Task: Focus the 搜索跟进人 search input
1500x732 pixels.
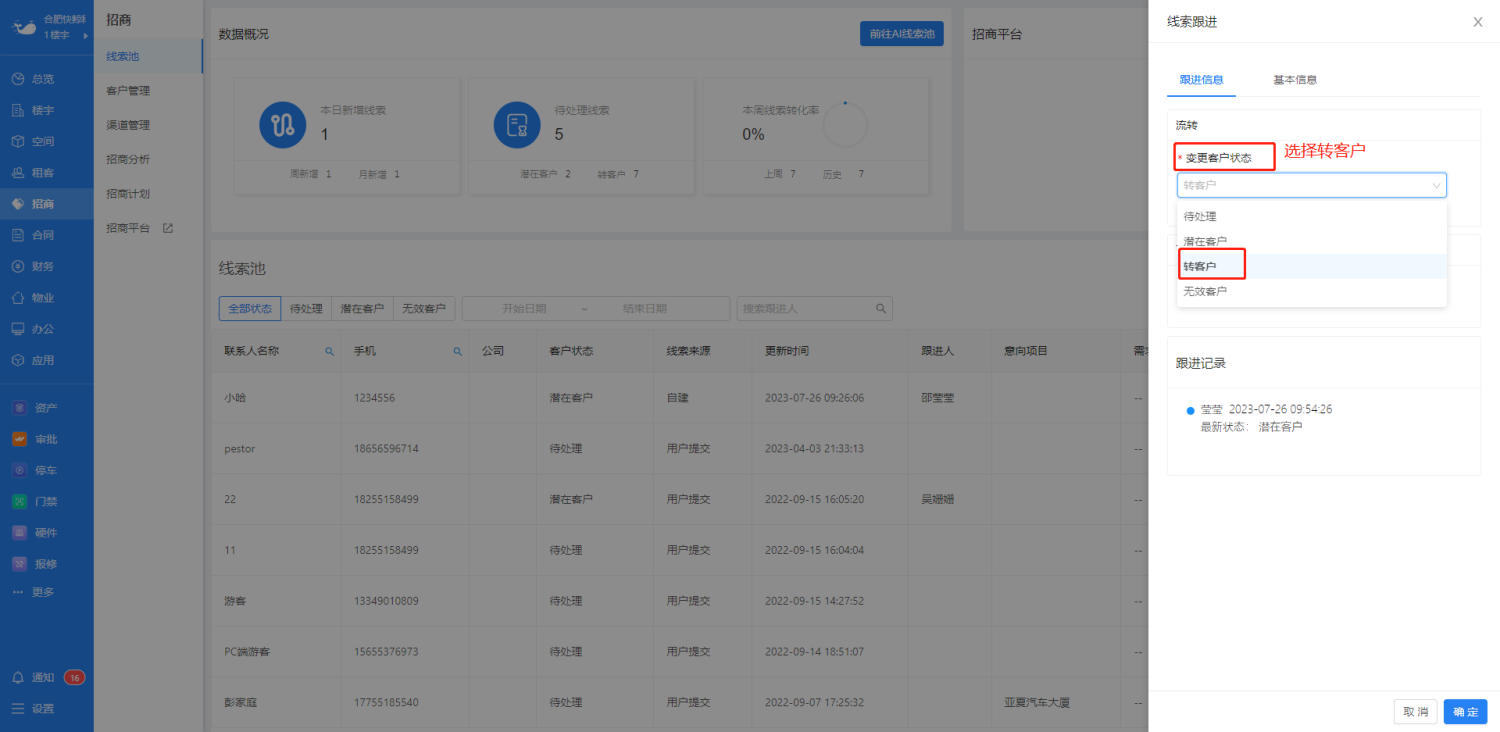Action: (x=805, y=309)
